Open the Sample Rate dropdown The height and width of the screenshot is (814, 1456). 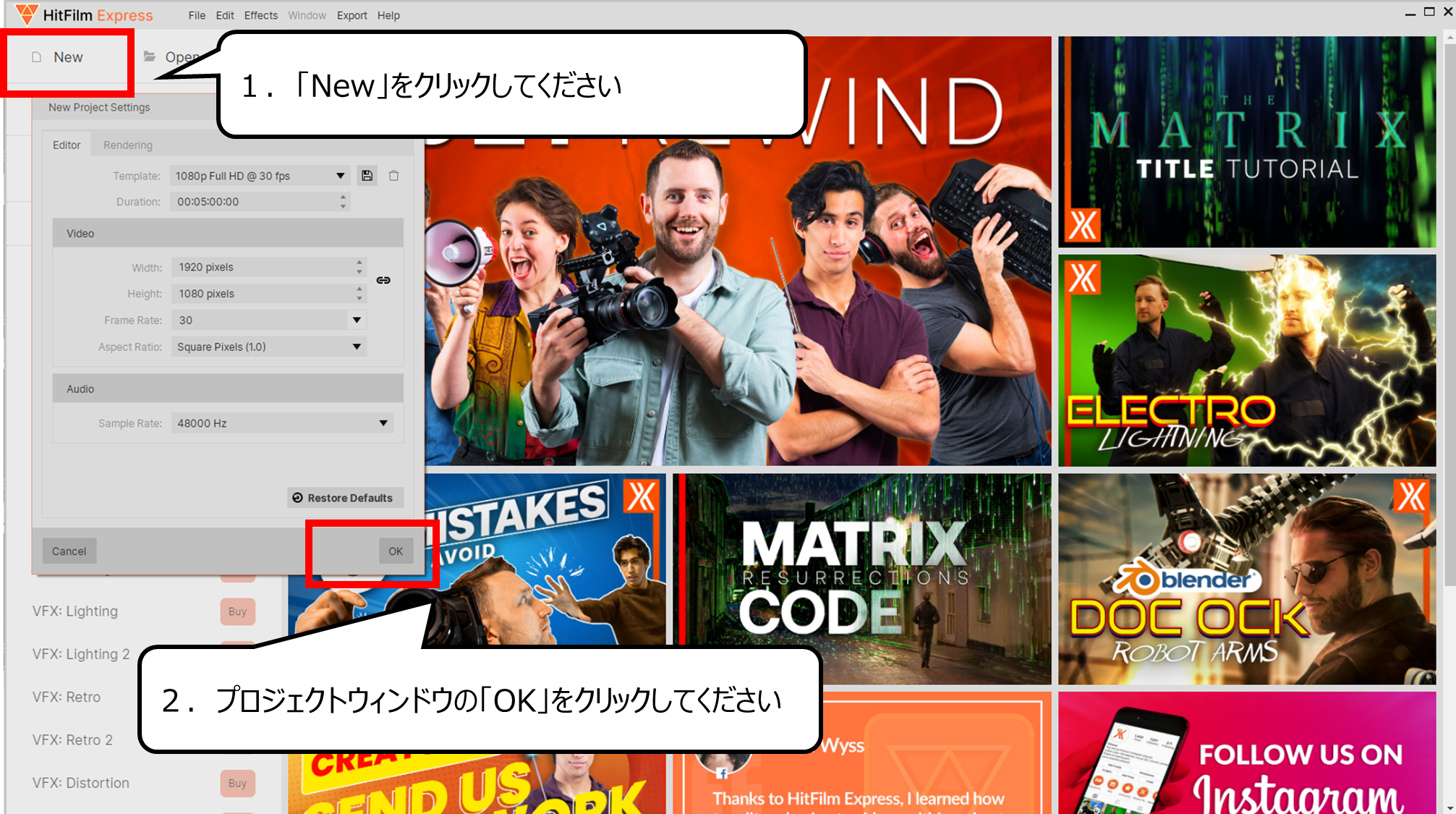tap(282, 423)
